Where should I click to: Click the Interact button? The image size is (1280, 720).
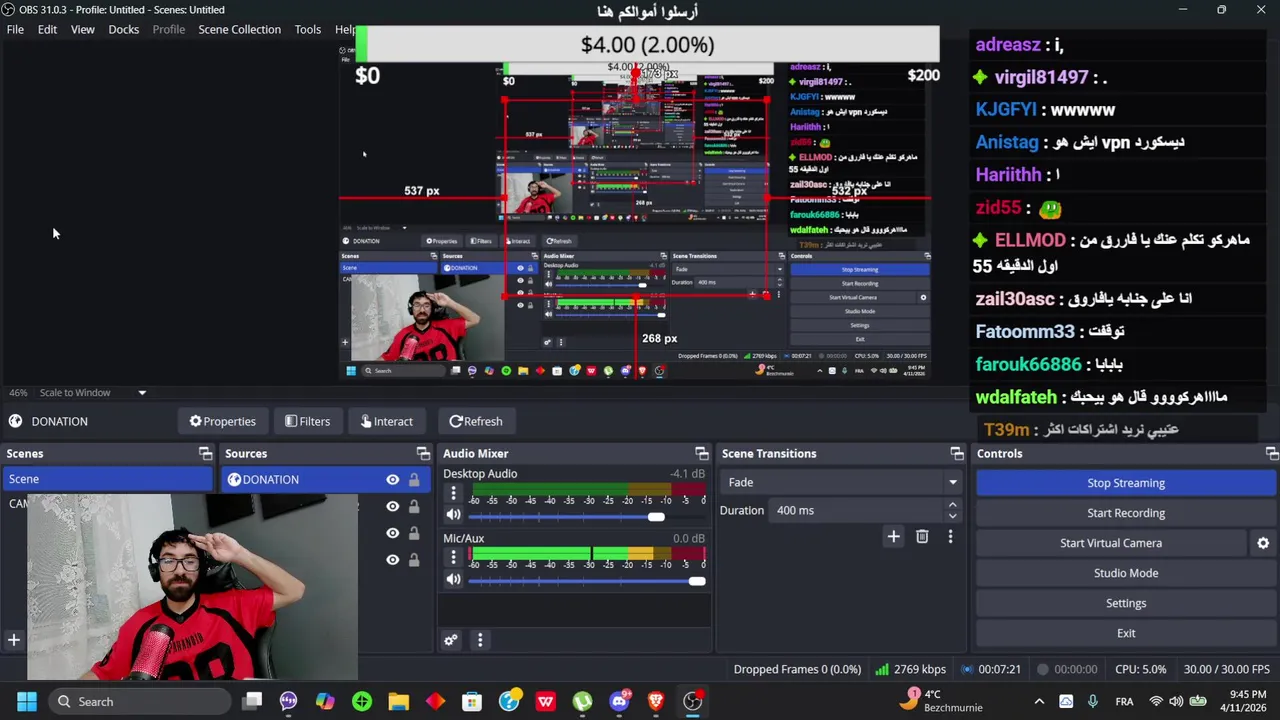(x=386, y=422)
